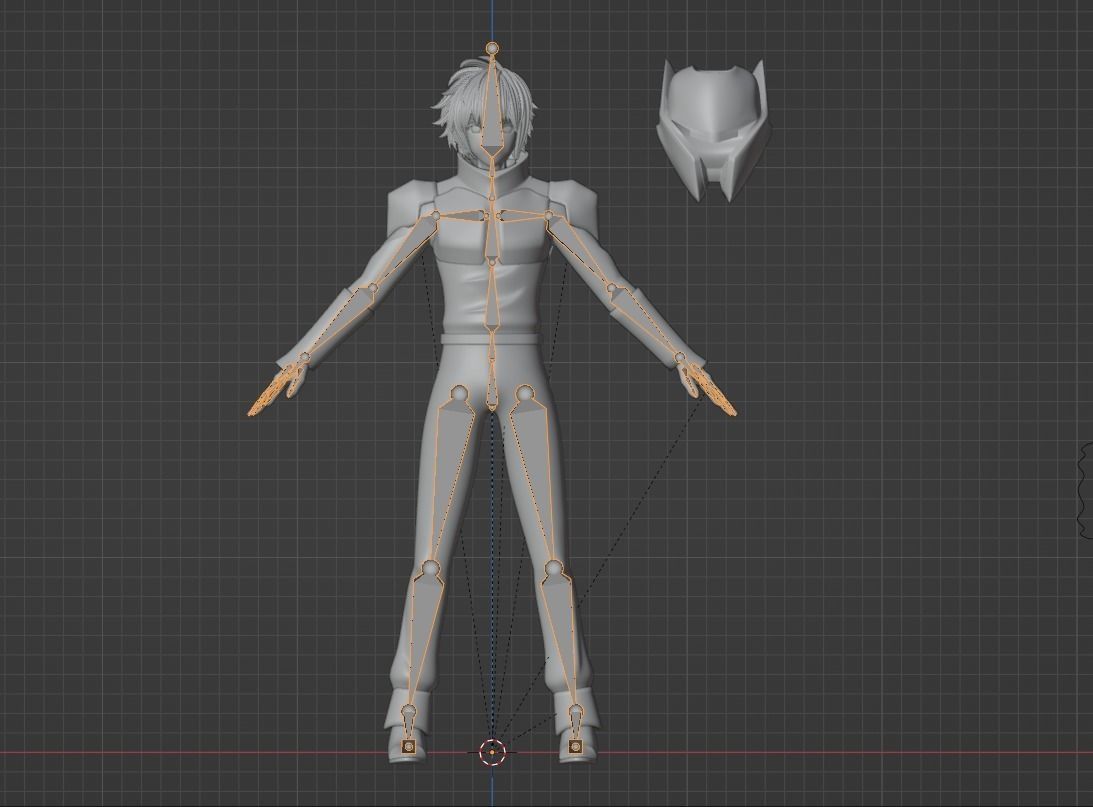The image size is (1093, 807).
Task: Select the shoulder armor plate on the screen-left side
Action: pyautogui.click(x=410, y=206)
